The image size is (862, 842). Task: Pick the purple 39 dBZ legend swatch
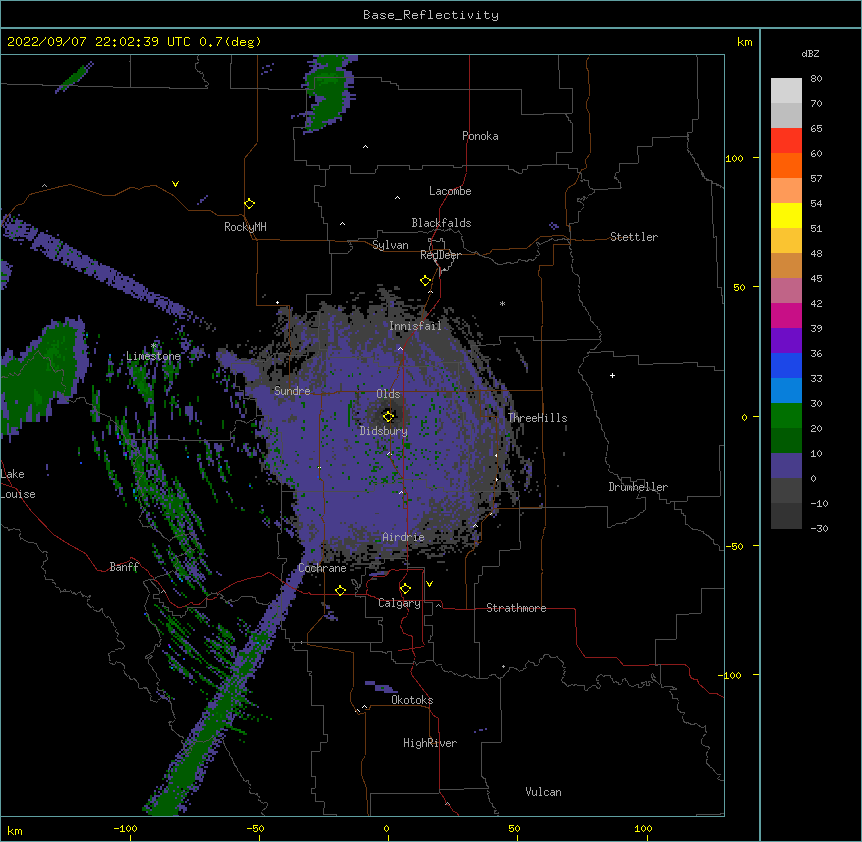[786, 341]
